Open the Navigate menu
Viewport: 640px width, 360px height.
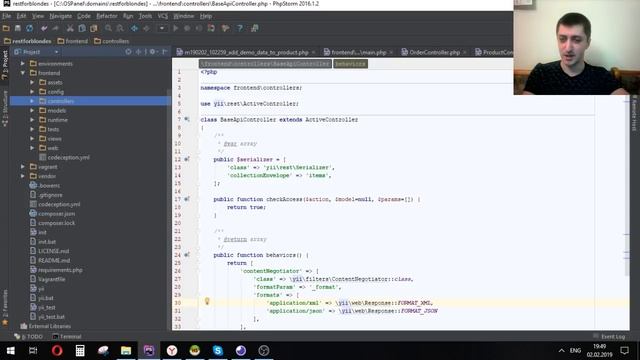60,16
